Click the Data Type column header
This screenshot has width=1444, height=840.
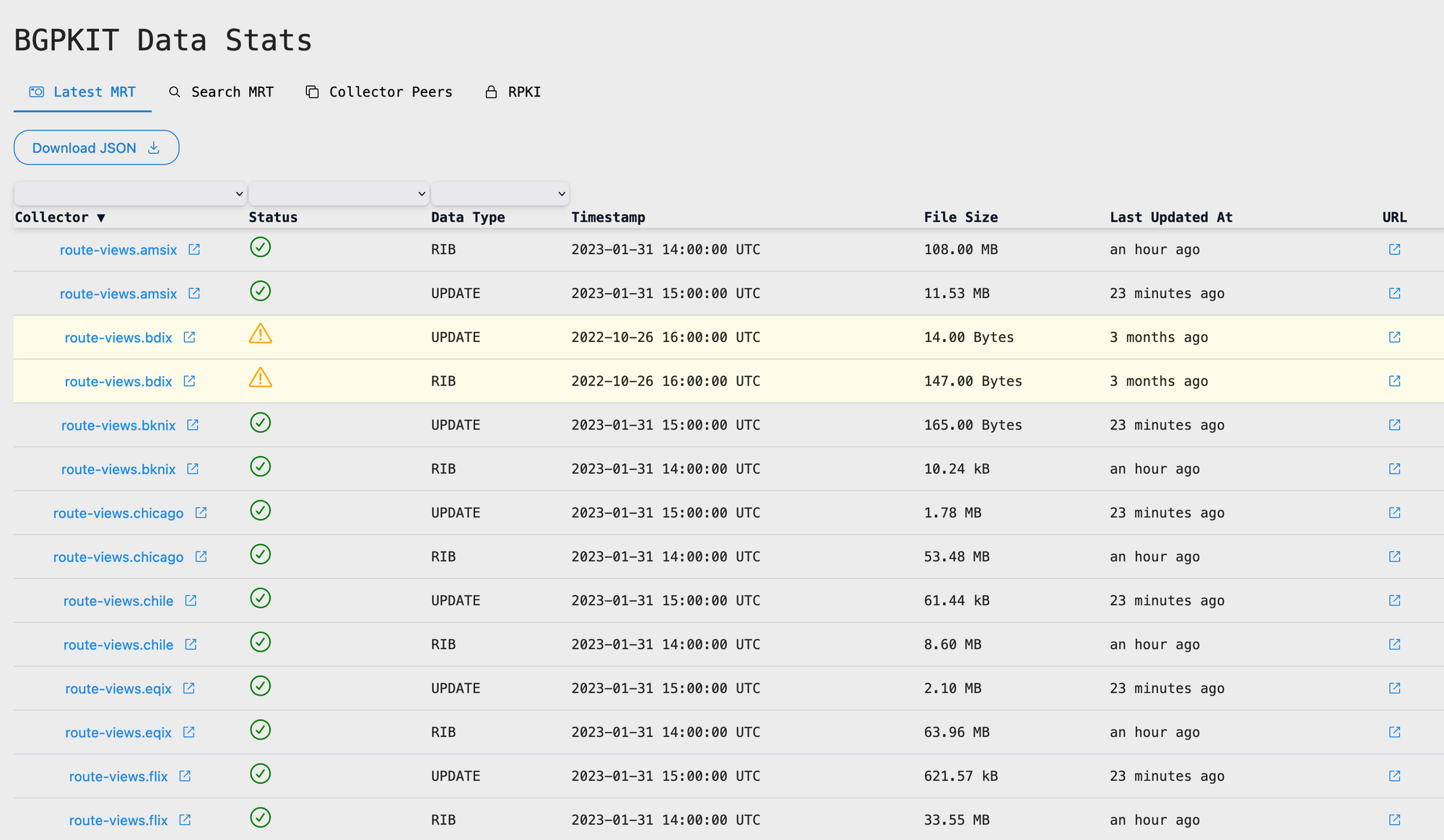pyautogui.click(x=468, y=217)
